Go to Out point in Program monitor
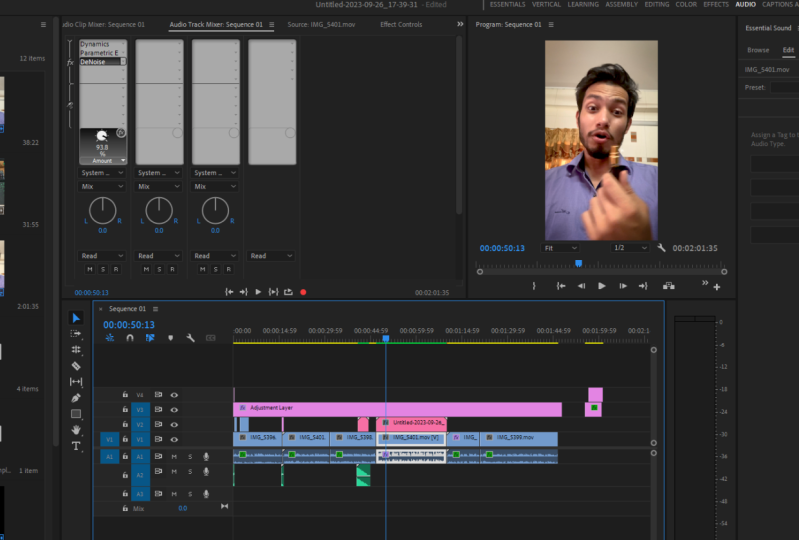Screen dimensions: 799x540 click(x=643, y=286)
